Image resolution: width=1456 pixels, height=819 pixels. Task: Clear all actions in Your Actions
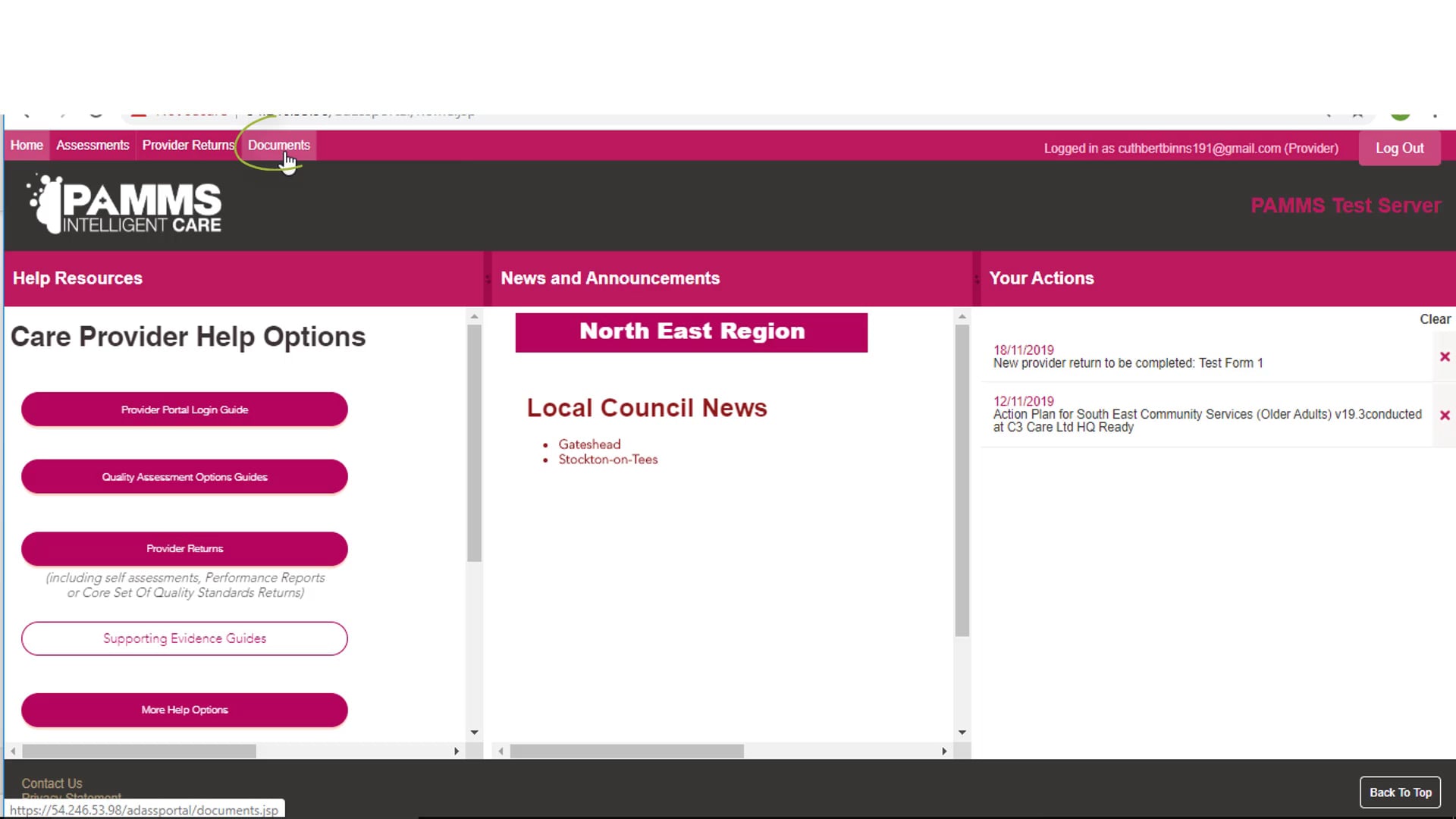click(x=1435, y=319)
